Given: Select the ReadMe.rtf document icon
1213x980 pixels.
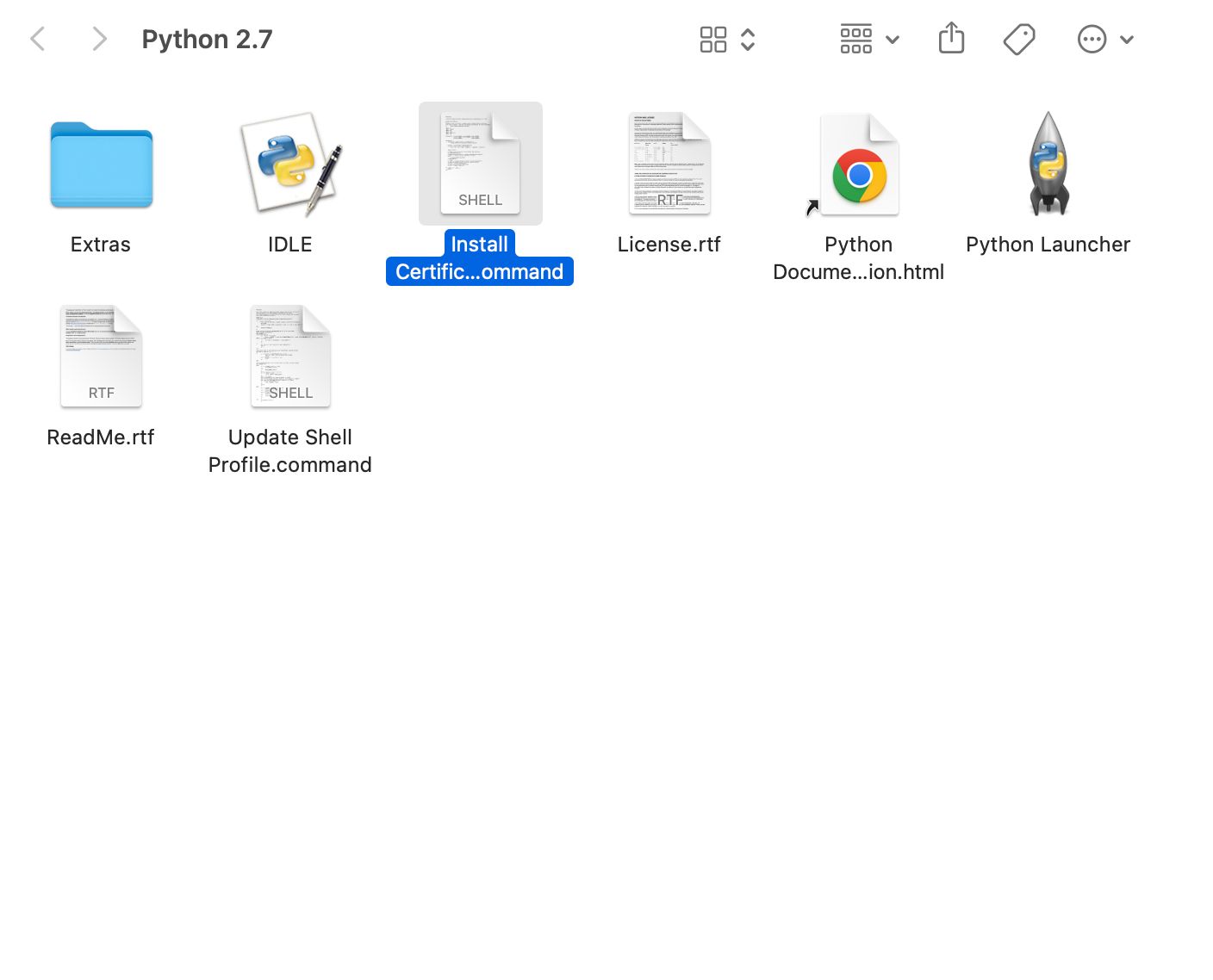Looking at the screenshot, I should [101, 357].
